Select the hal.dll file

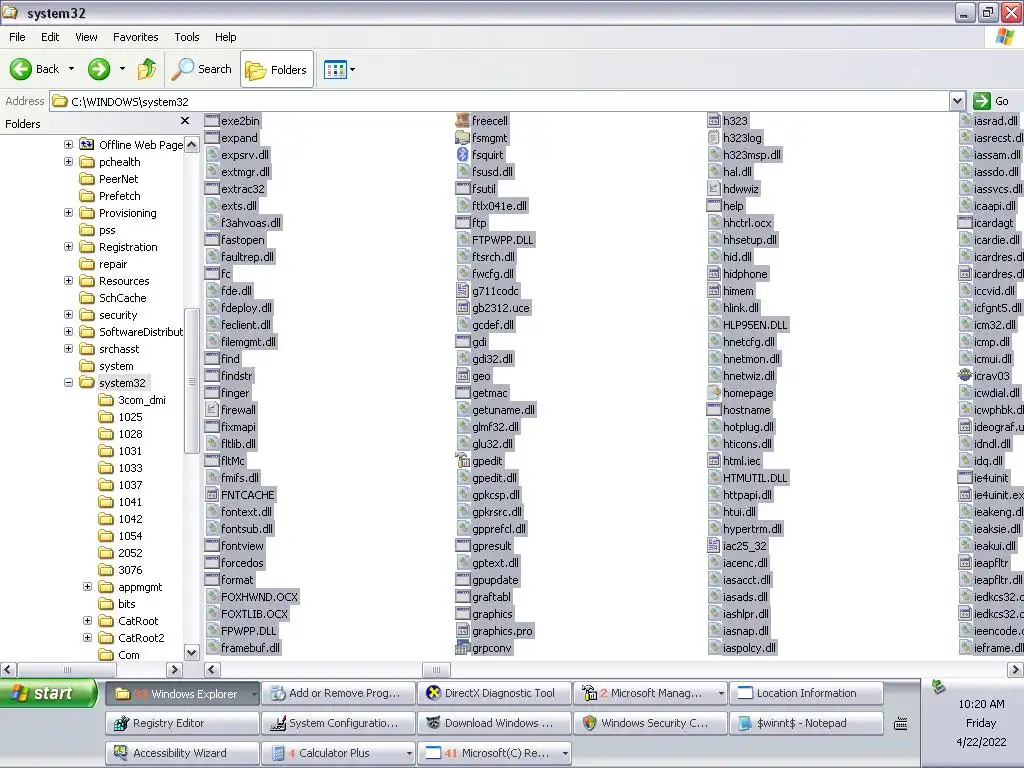click(737, 172)
